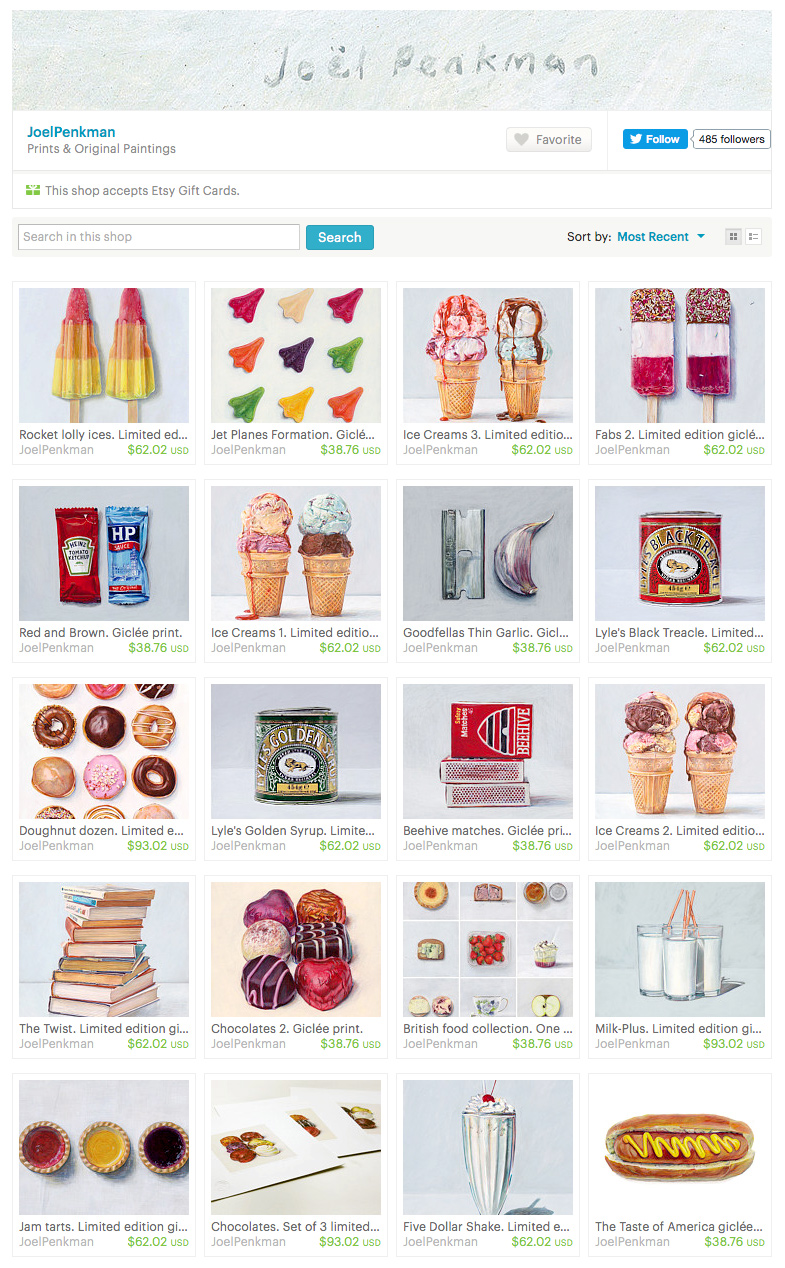Open the Rocket lolly ices thumbnail
Viewport: 785px width, 1268px height.
(x=104, y=356)
